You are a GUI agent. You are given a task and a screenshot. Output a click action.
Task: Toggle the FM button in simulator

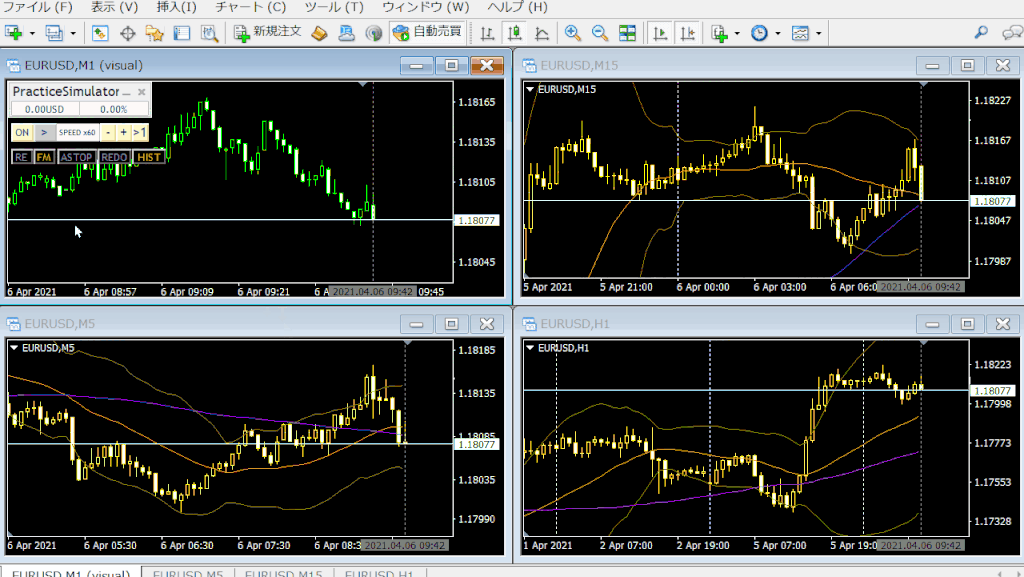tap(44, 157)
